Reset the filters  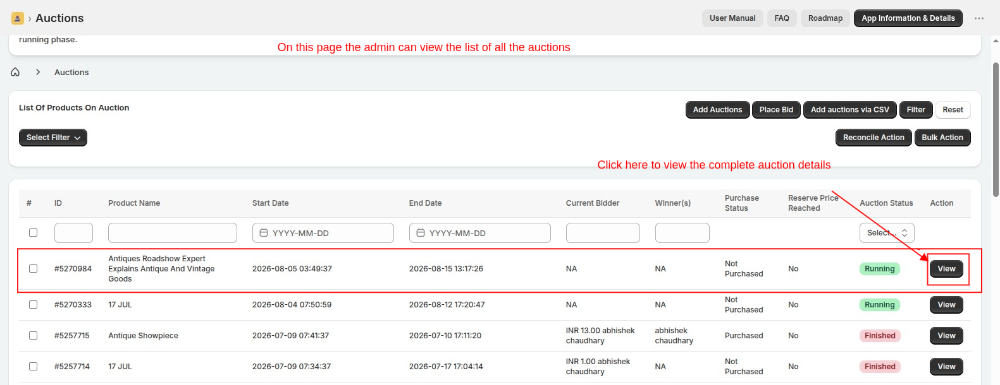pos(953,110)
